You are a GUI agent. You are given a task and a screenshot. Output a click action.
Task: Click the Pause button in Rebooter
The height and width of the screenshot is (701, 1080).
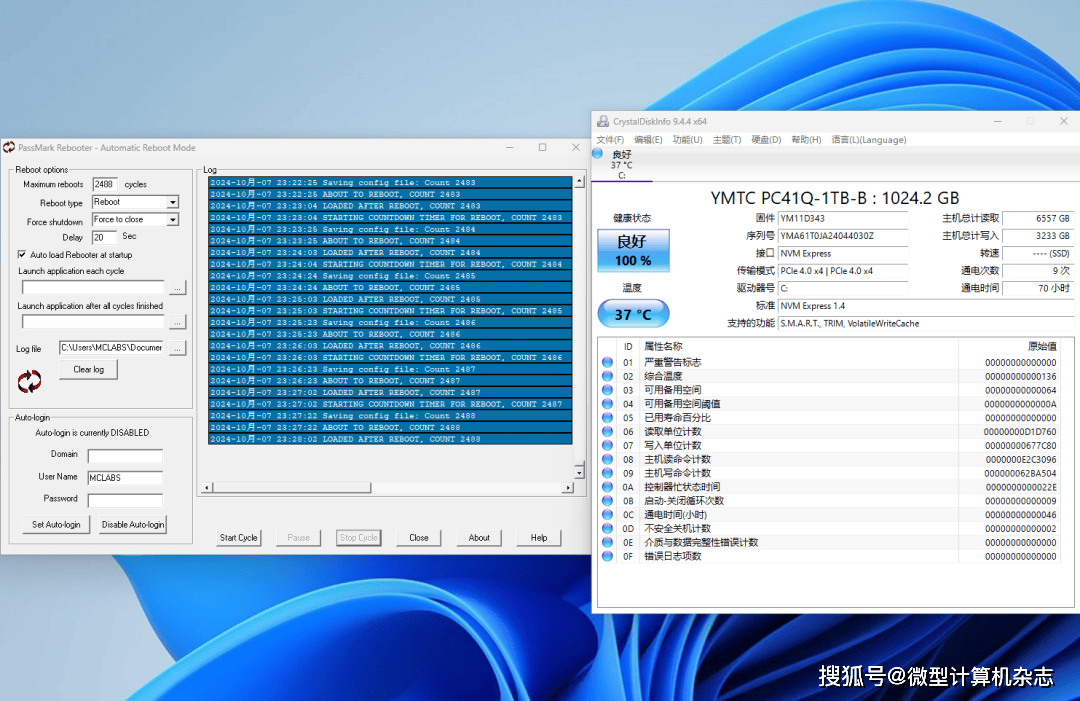(298, 538)
